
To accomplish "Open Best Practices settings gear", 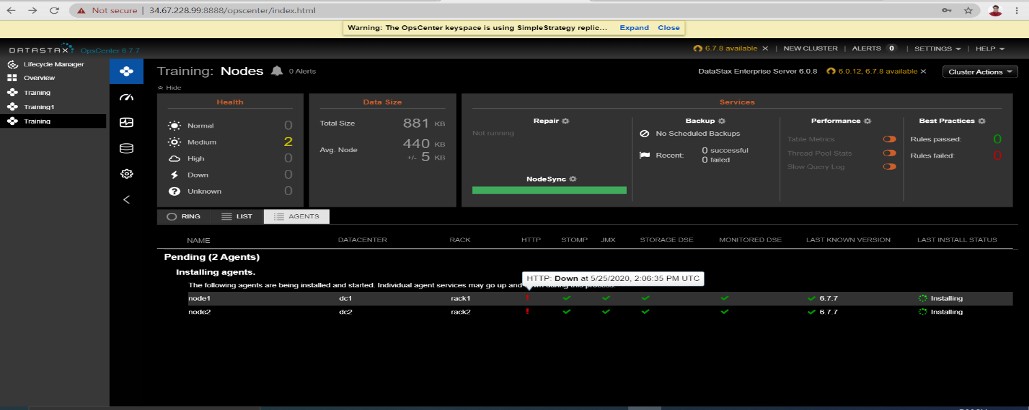I will (x=982, y=121).
